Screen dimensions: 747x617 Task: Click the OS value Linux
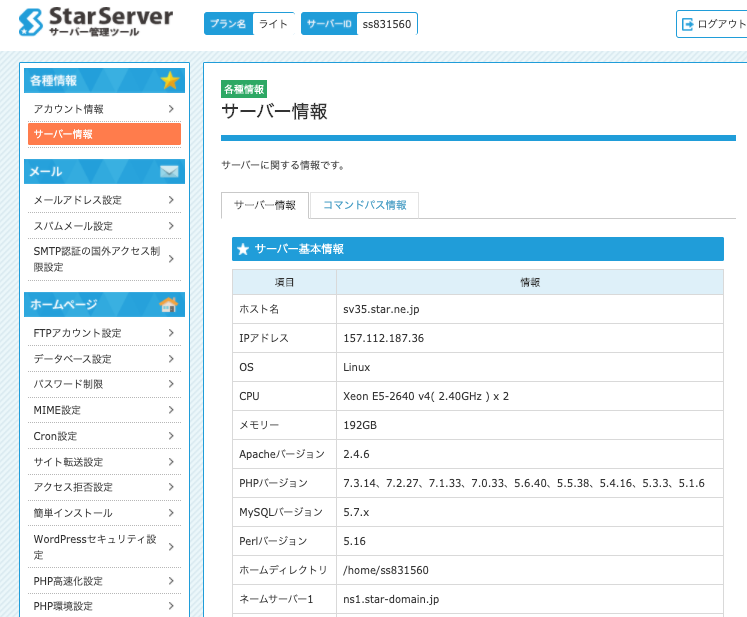356,367
